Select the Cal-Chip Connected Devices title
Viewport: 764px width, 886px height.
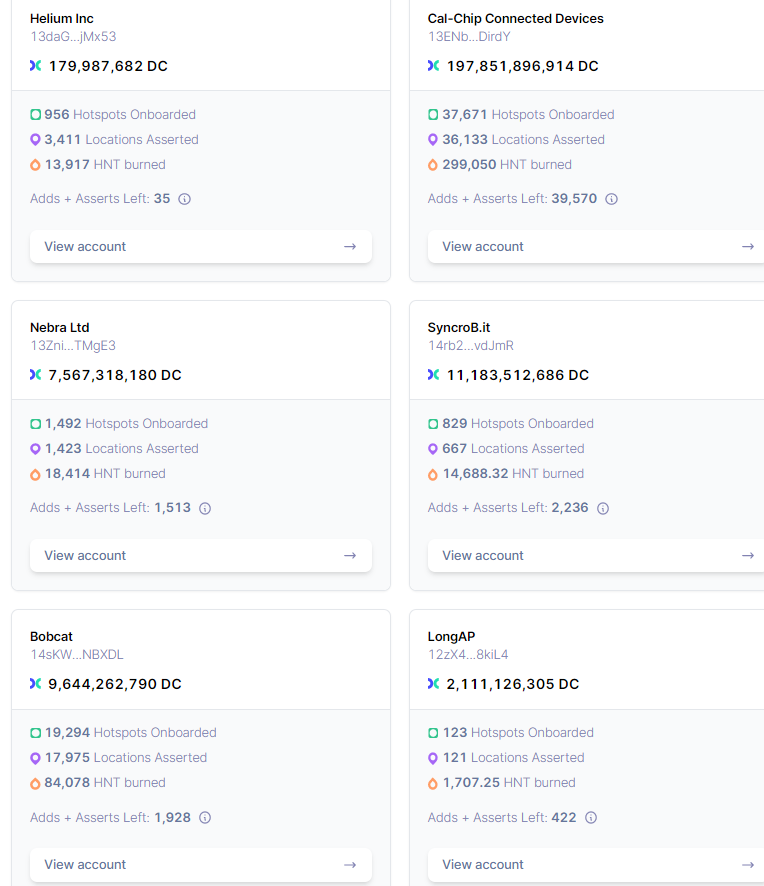(x=515, y=19)
